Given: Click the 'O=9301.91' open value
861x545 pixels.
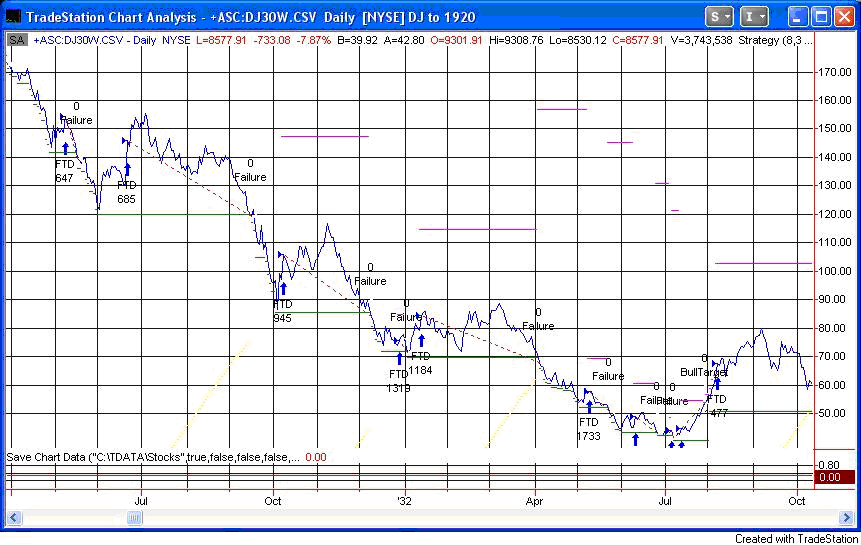Looking at the screenshot, I should tap(456, 40).
